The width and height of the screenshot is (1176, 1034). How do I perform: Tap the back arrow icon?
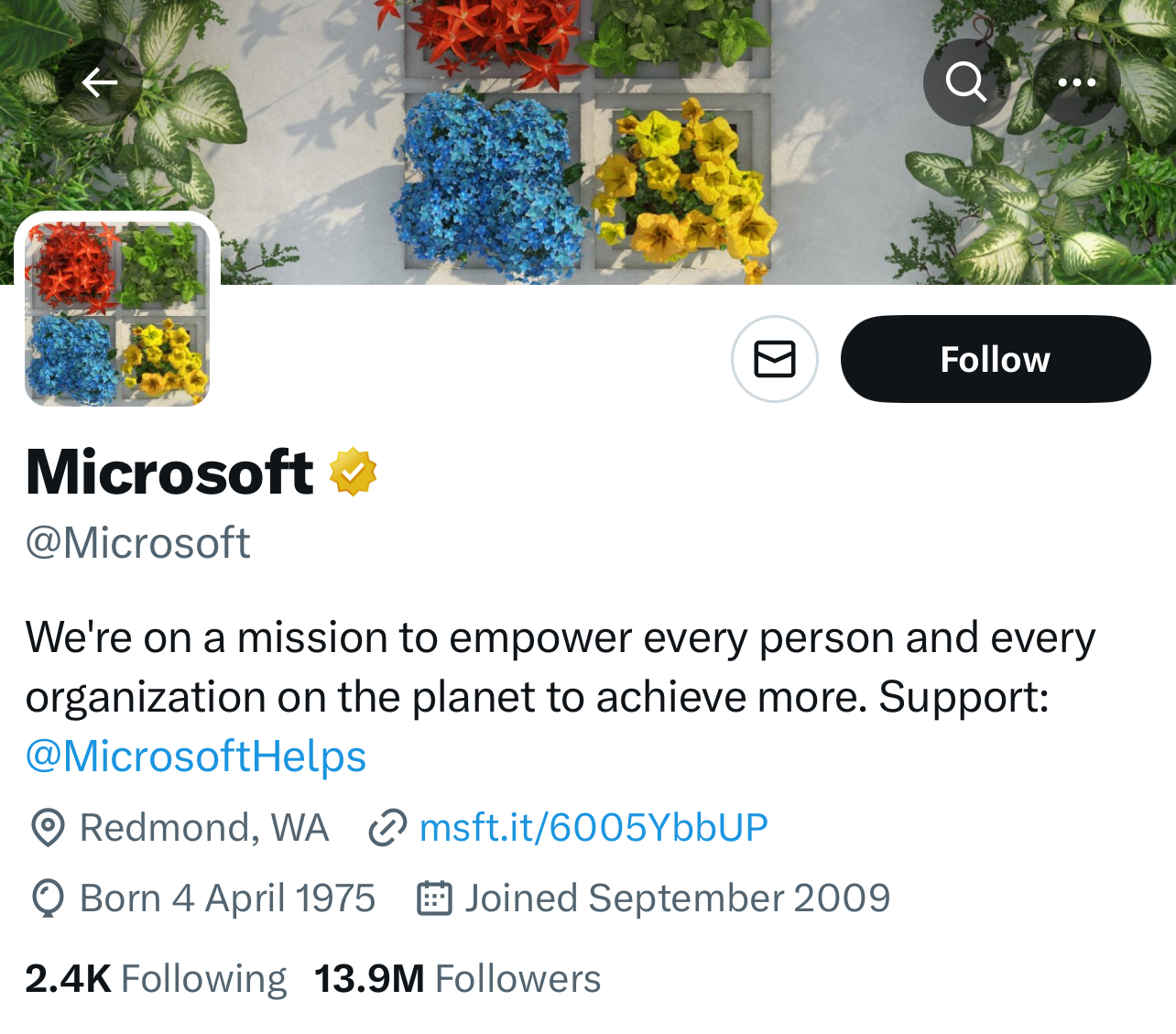tap(99, 83)
